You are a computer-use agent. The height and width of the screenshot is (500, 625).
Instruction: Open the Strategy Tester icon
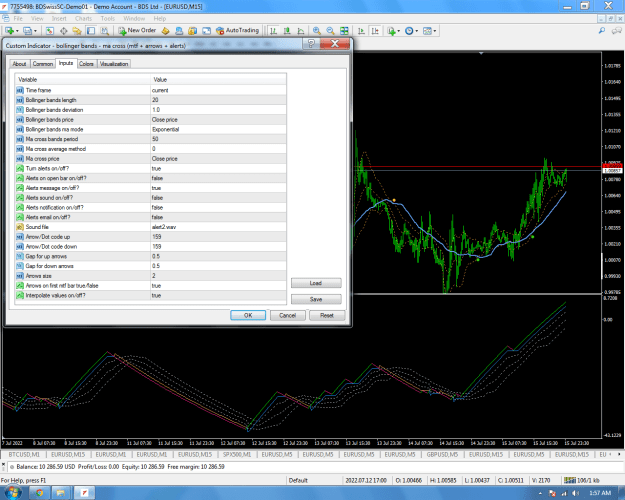point(104,31)
